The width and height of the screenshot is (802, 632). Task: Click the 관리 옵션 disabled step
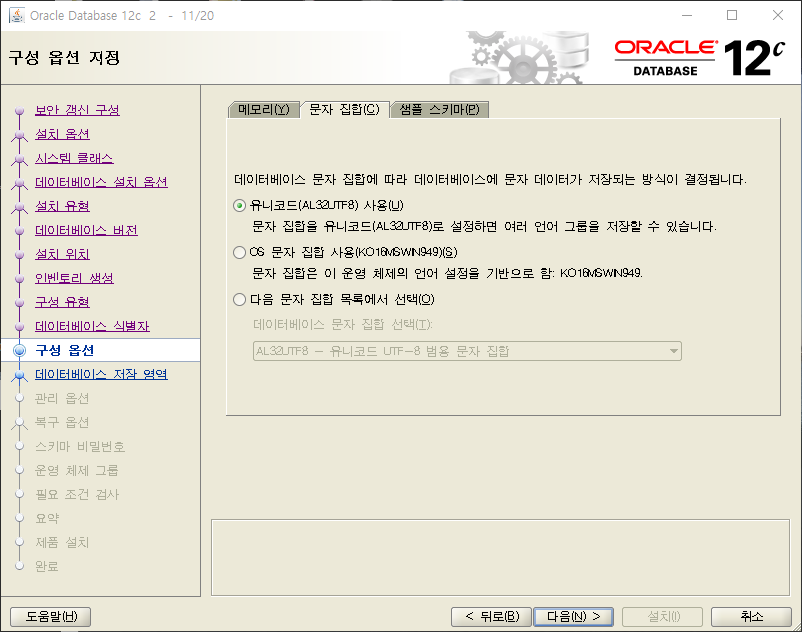62,398
